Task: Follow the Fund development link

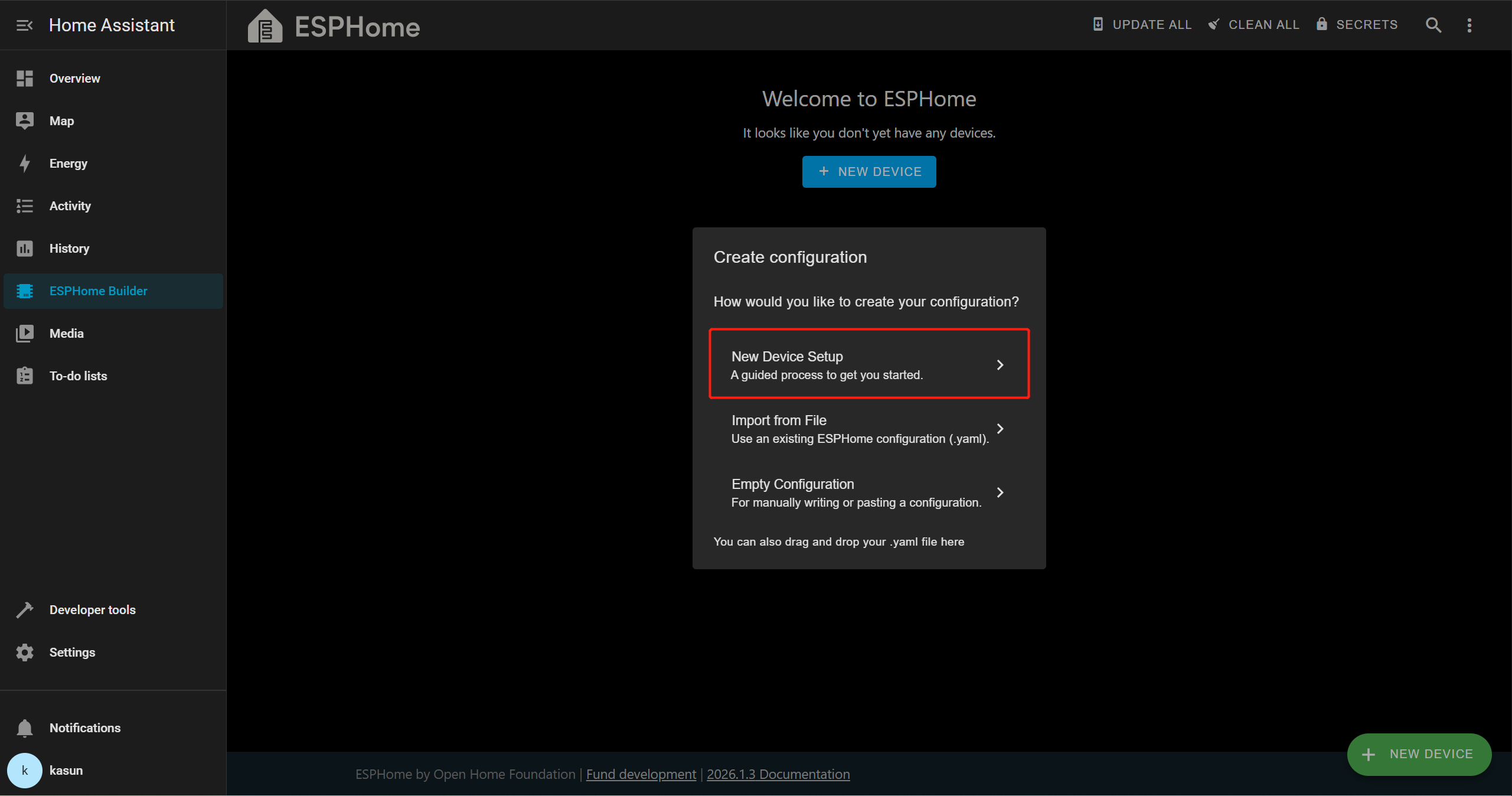Action: 641,774
